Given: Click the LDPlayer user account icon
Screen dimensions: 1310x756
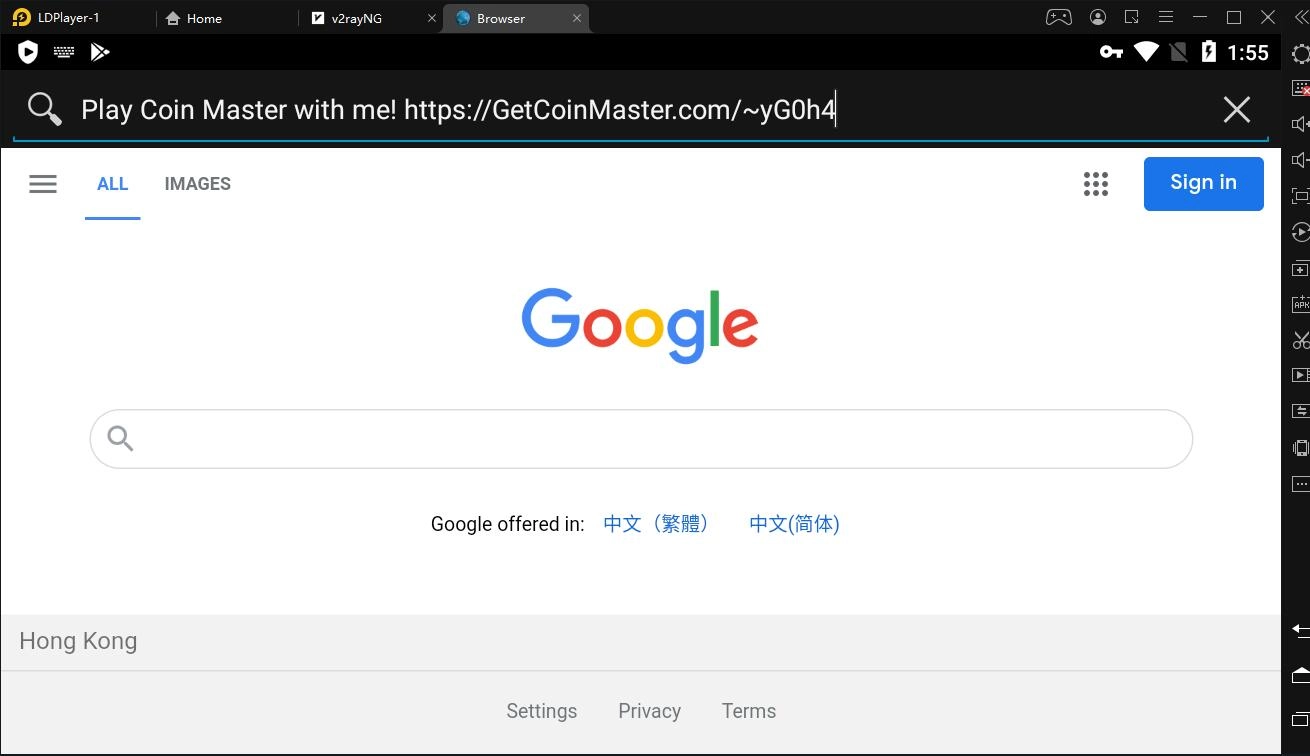Looking at the screenshot, I should (1098, 17).
